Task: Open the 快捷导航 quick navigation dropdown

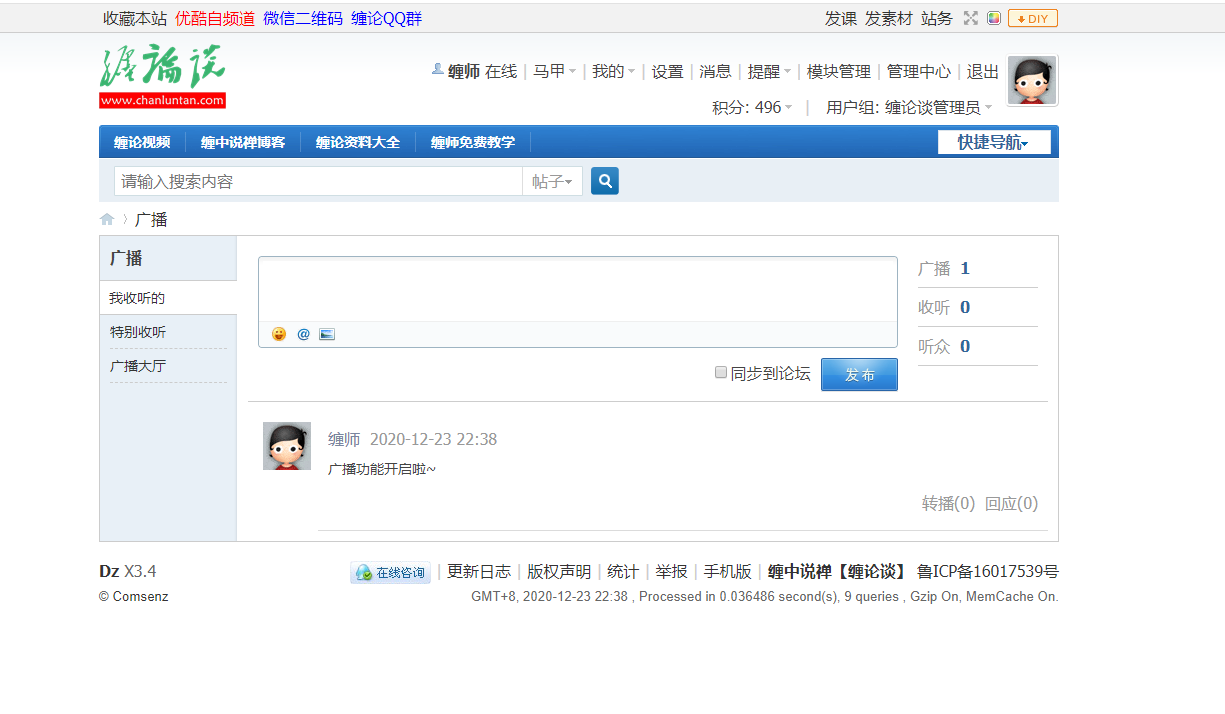Action: coord(994,141)
